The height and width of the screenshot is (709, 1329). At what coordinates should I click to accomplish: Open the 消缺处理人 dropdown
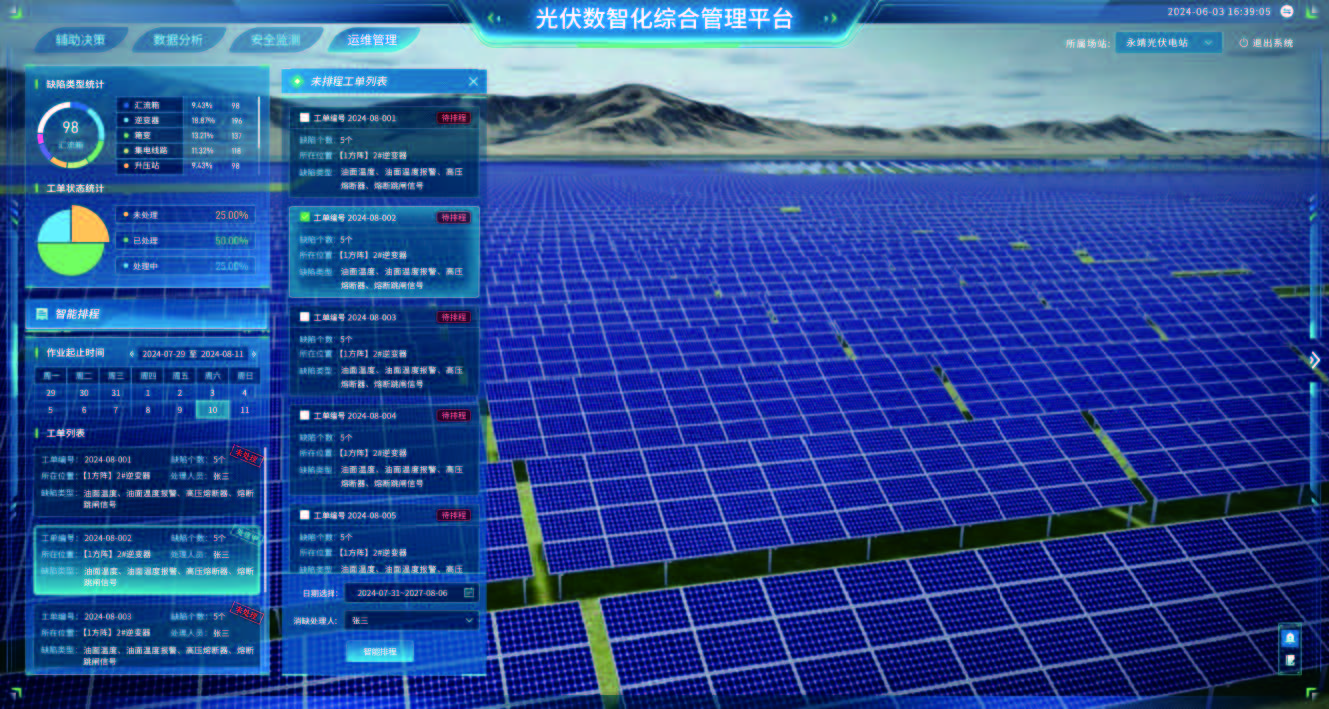click(412, 620)
